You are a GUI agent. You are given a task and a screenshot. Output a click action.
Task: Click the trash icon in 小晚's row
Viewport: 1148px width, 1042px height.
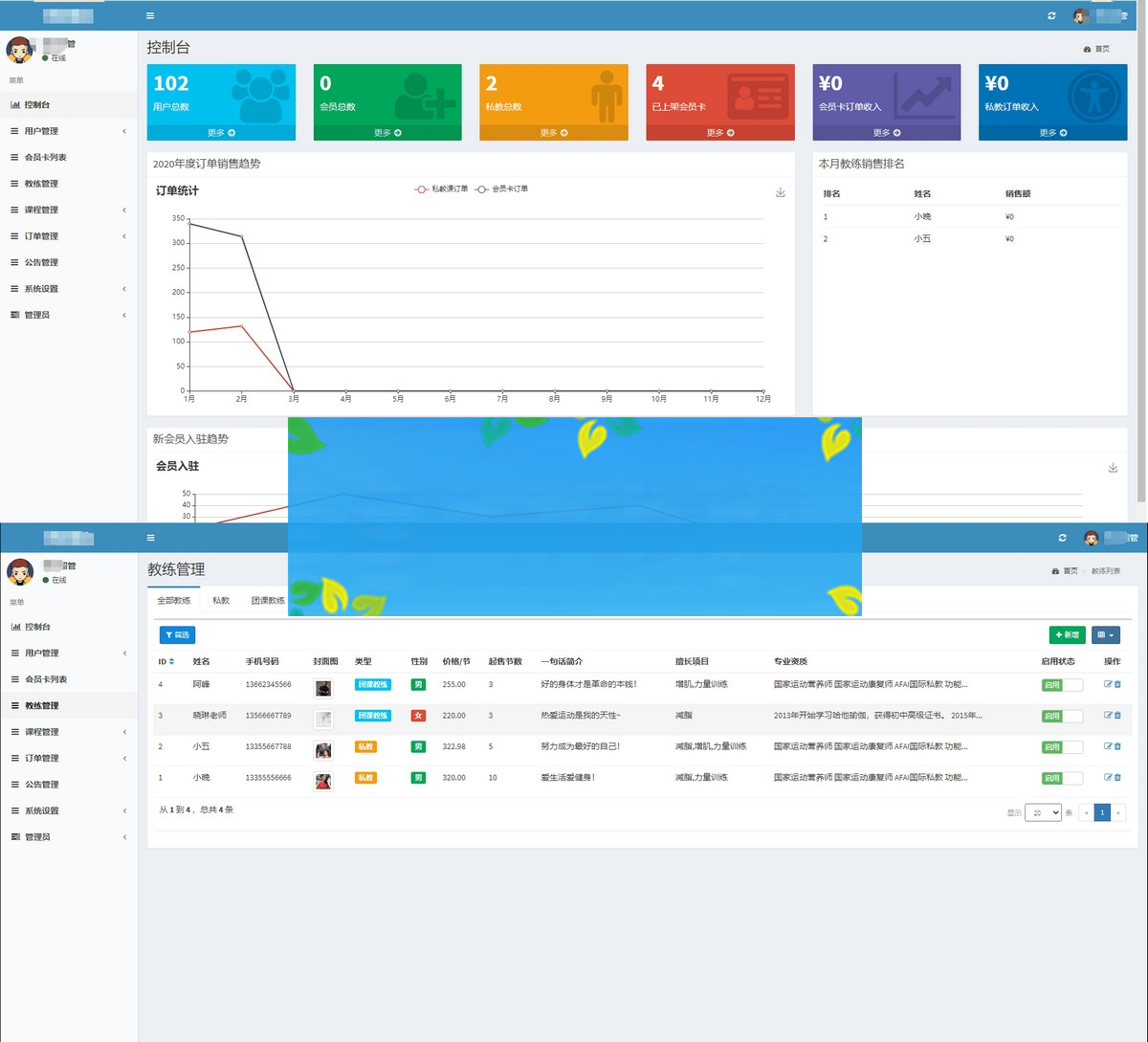click(x=1117, y=778)
